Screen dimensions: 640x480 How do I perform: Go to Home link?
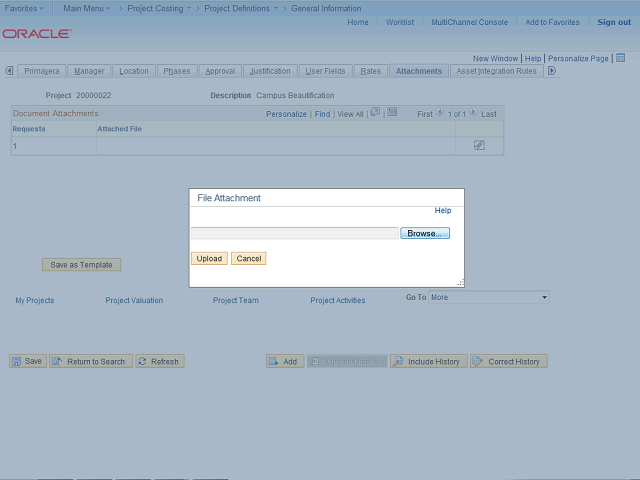tap(358, 22)
